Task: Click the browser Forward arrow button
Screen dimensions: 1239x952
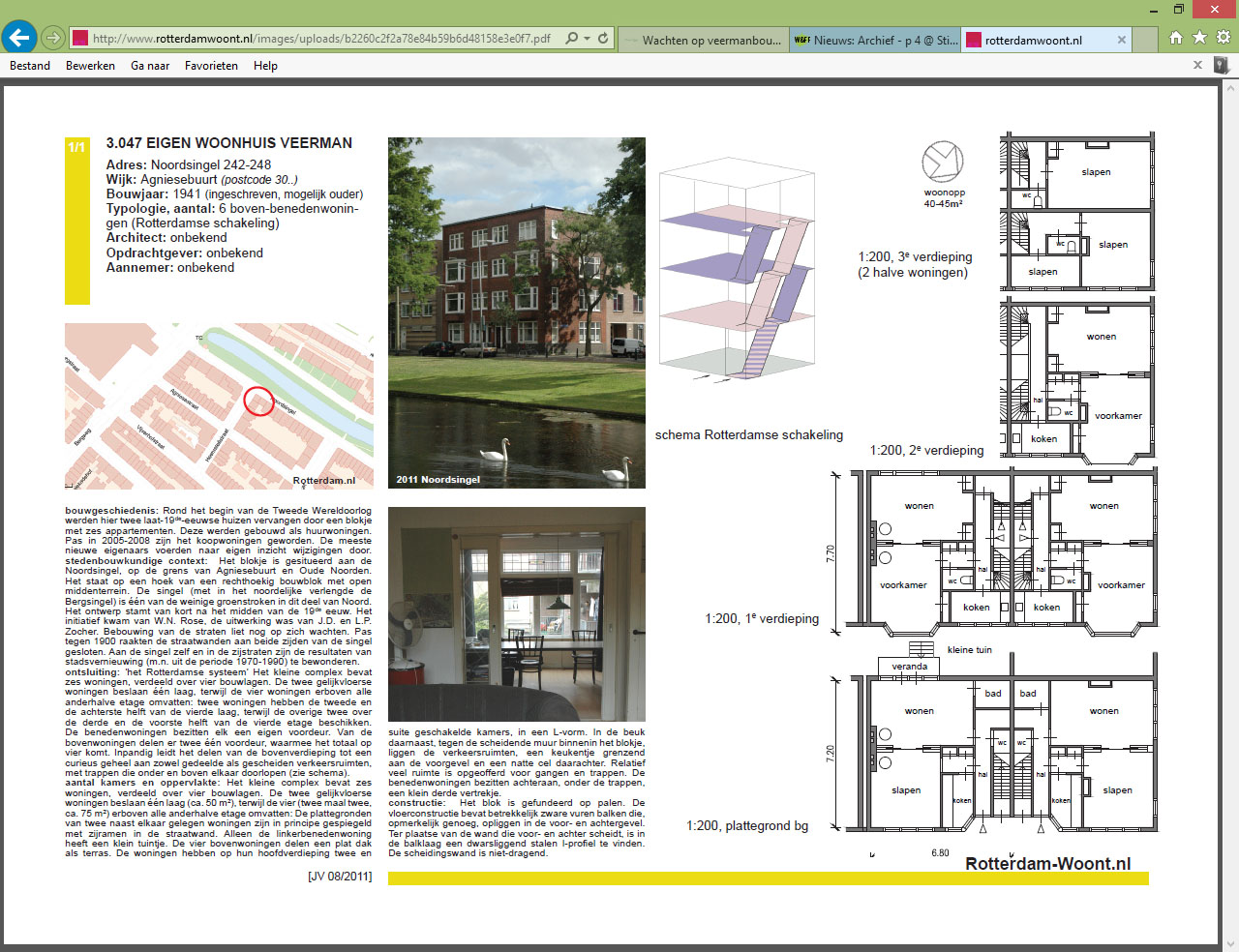Action: point(53,39)
